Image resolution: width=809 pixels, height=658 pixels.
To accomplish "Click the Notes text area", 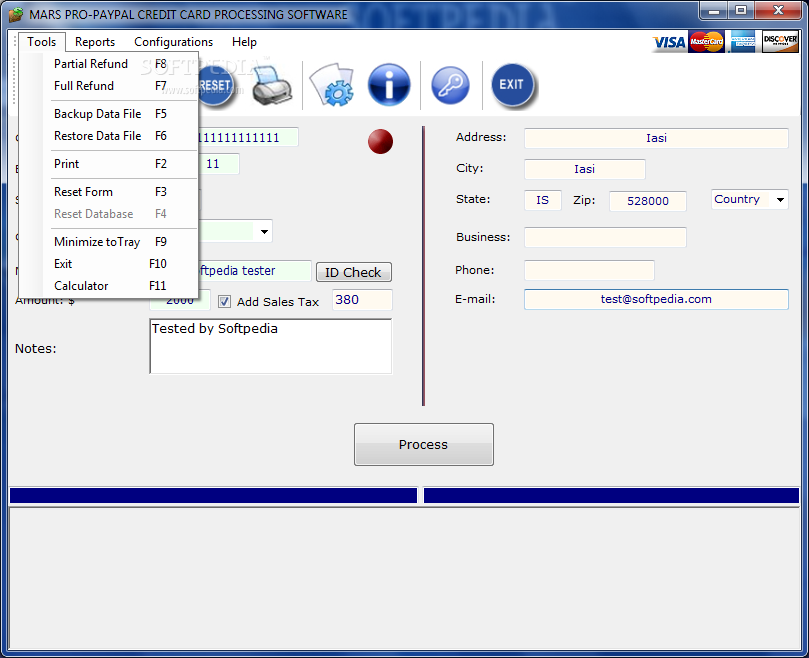I will tap(270, 346).
